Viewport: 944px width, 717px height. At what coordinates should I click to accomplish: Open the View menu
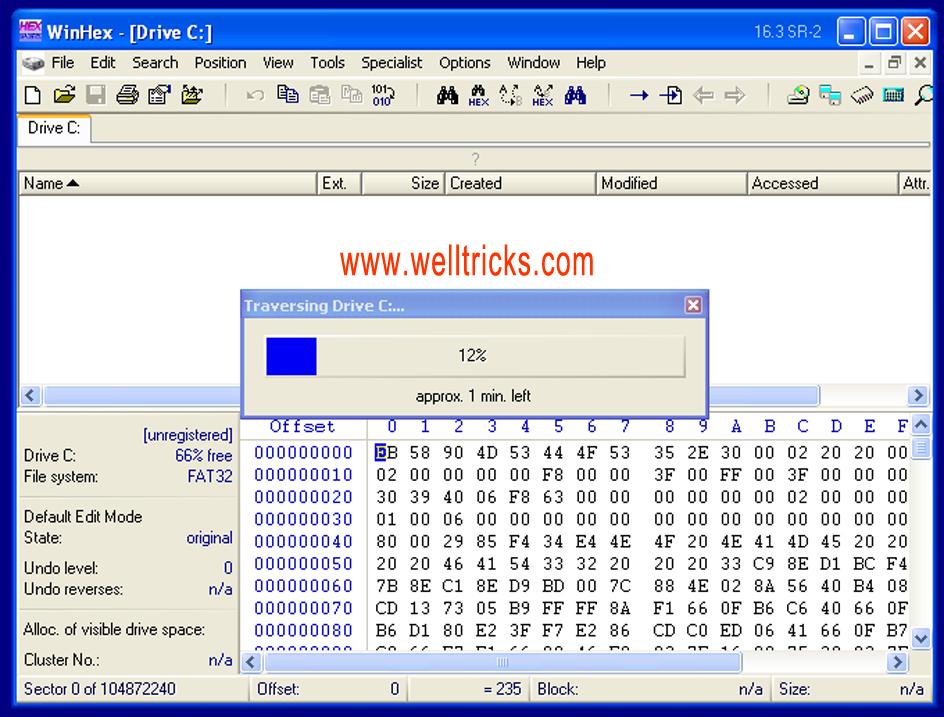click(x=278, y=63)
